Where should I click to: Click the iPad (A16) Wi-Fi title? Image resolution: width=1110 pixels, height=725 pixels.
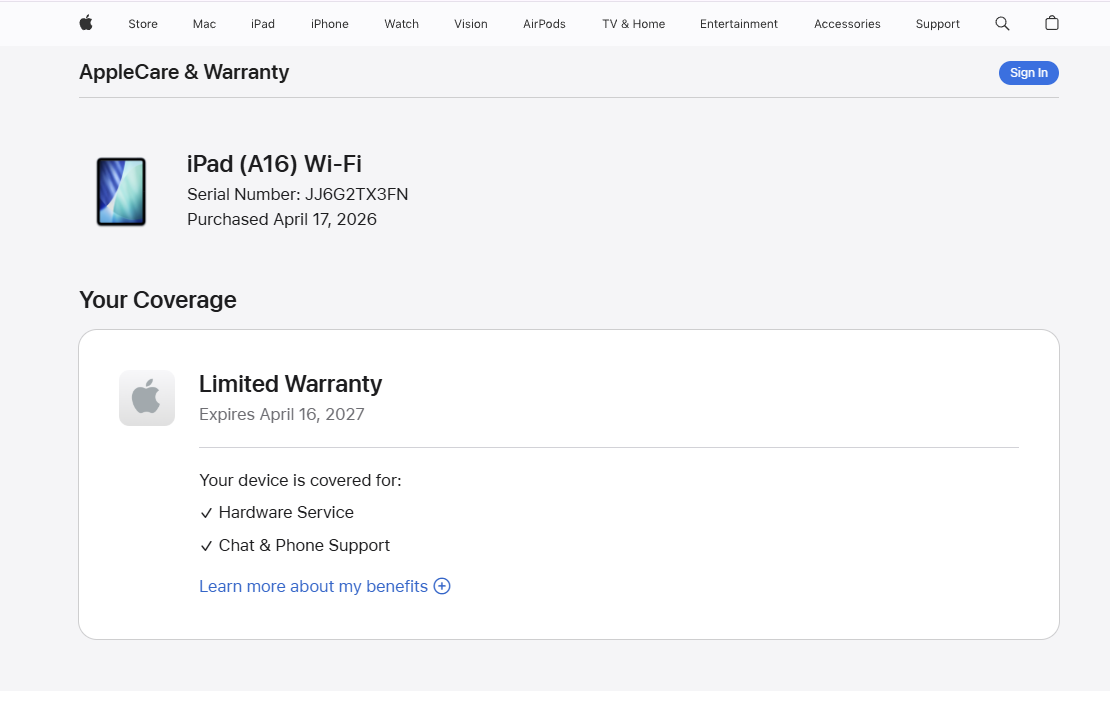point(274,164)
